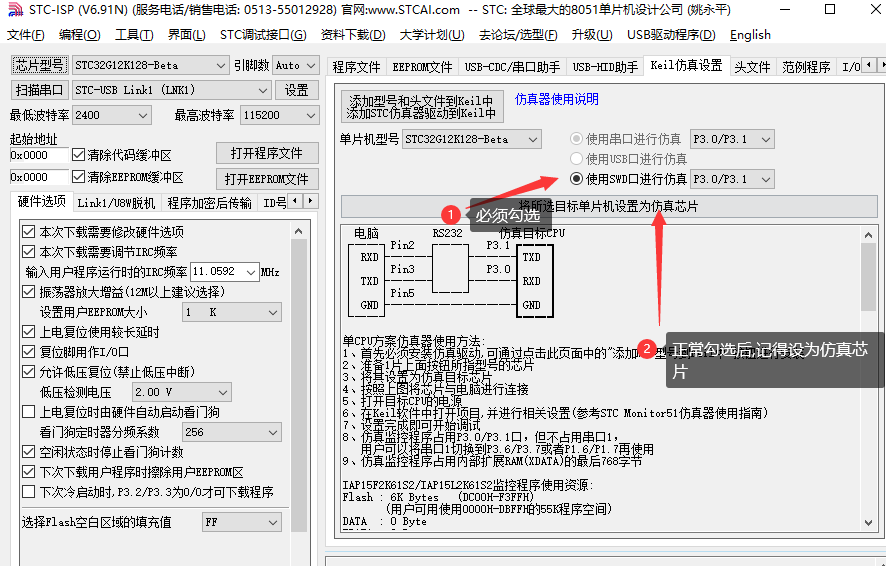
Task: Switch to 程序文件 tab
Action: (356, 67)
